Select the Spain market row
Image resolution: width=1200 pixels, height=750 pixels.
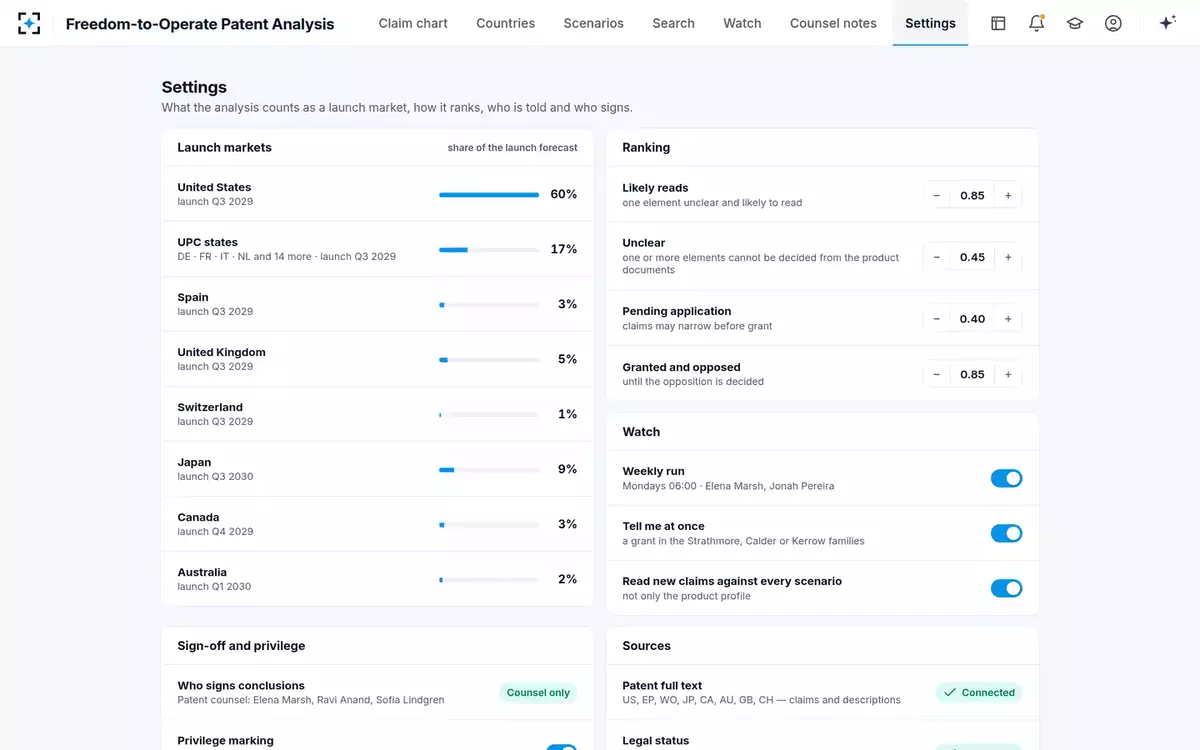(377, 304)
